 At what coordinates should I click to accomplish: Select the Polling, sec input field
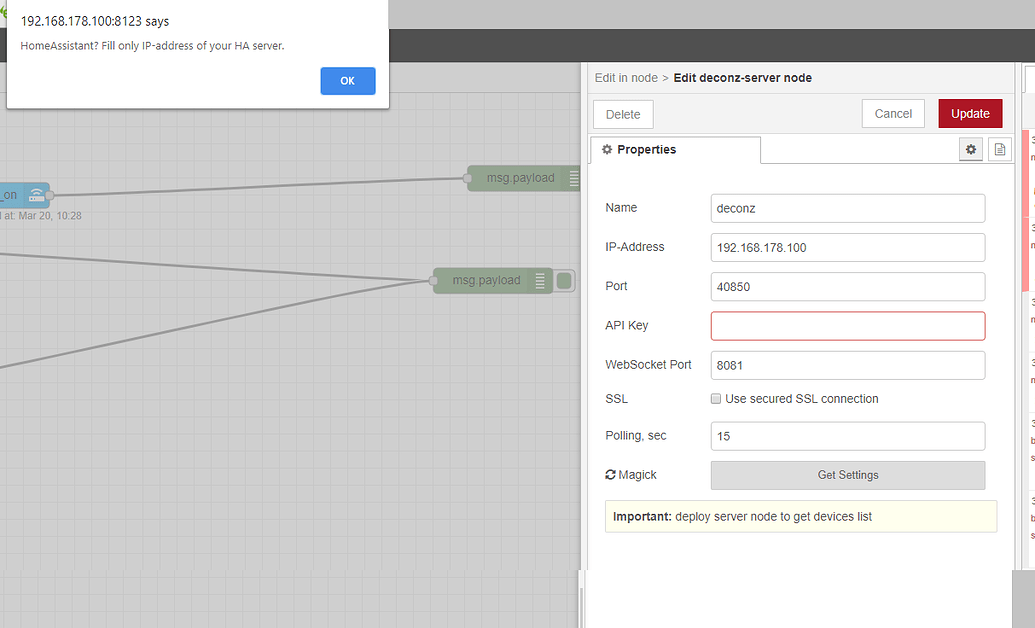pyautogui.click(x=847, y=436)
